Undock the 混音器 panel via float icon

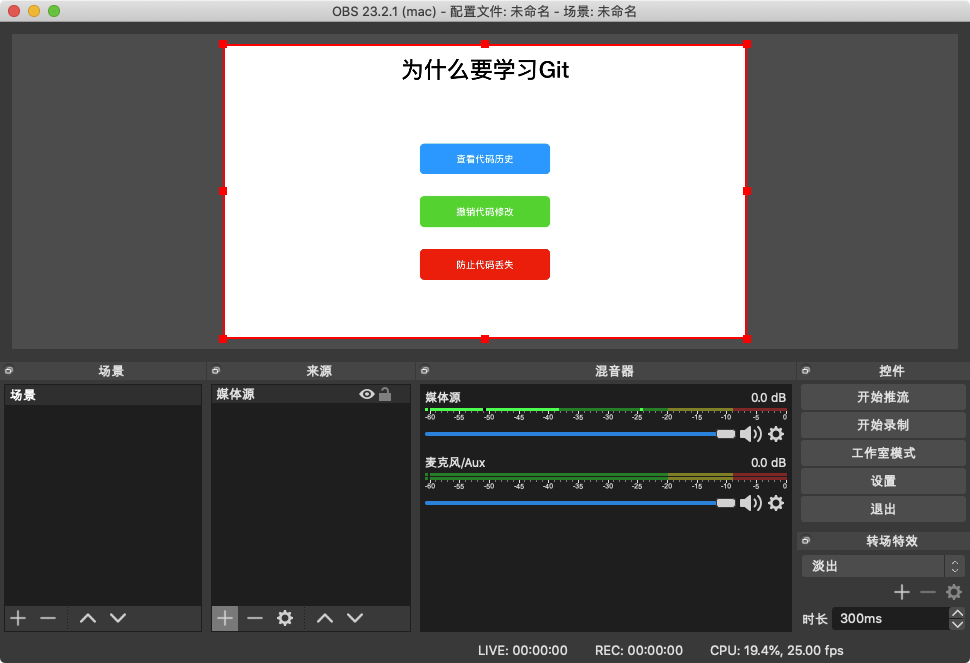point(425,370)
